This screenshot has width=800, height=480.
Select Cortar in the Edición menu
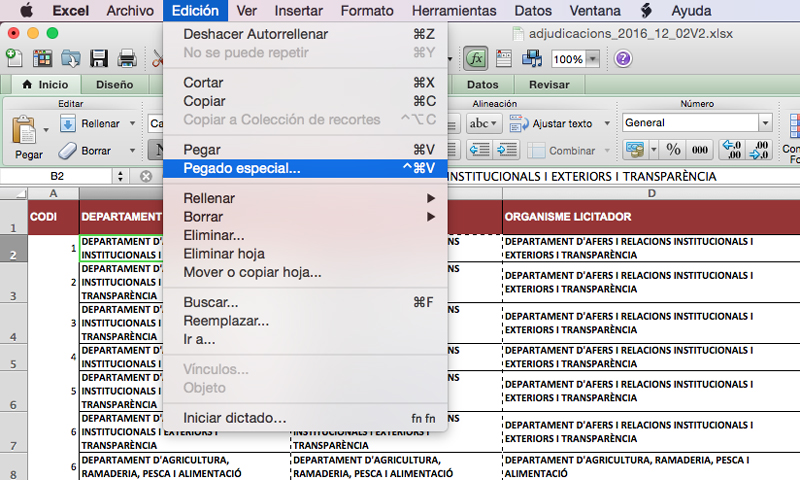305,83
